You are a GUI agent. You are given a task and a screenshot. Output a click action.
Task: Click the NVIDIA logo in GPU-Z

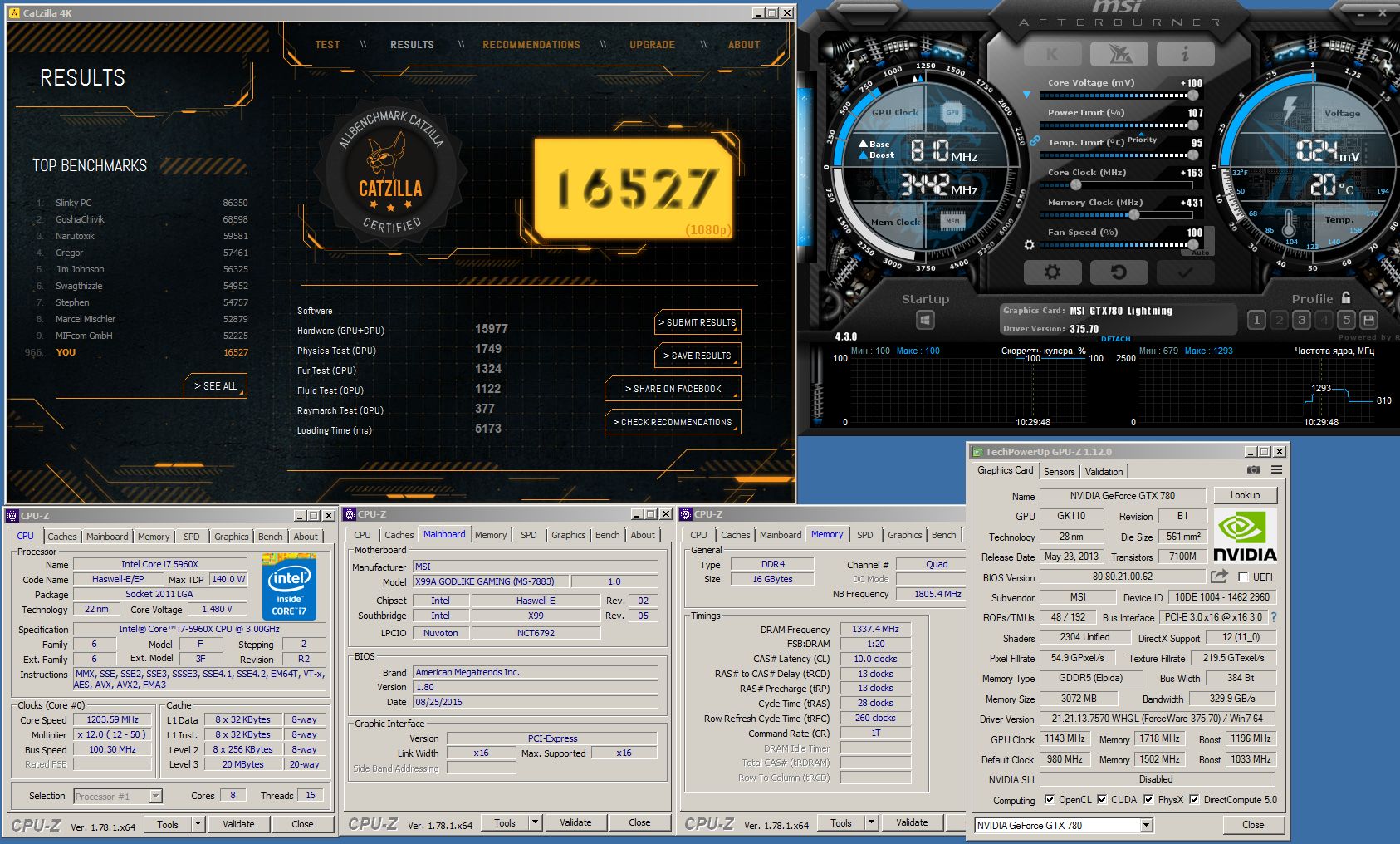[1245, 537]
